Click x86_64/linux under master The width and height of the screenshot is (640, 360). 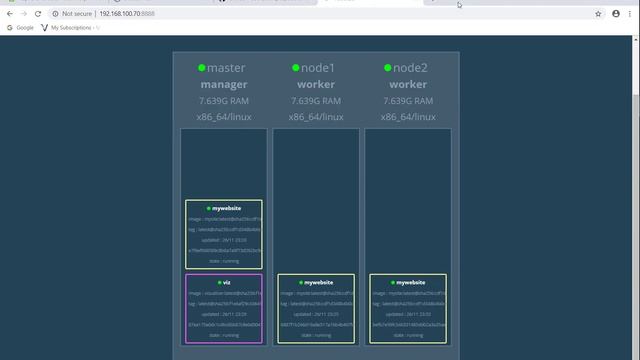[x=224, y=117]
